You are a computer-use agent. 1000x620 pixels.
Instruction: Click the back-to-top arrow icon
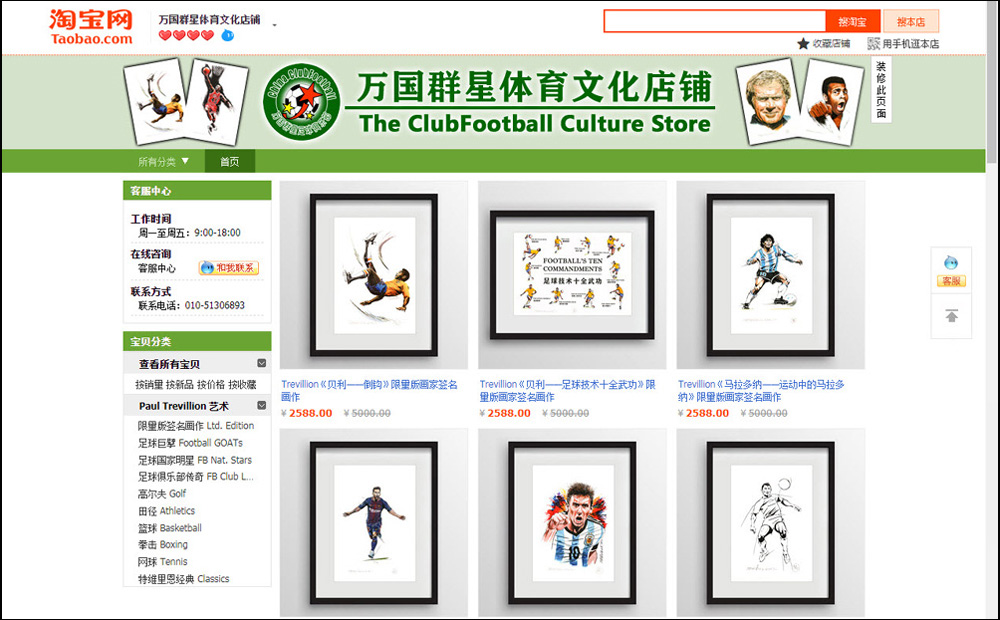pos(951,316)
